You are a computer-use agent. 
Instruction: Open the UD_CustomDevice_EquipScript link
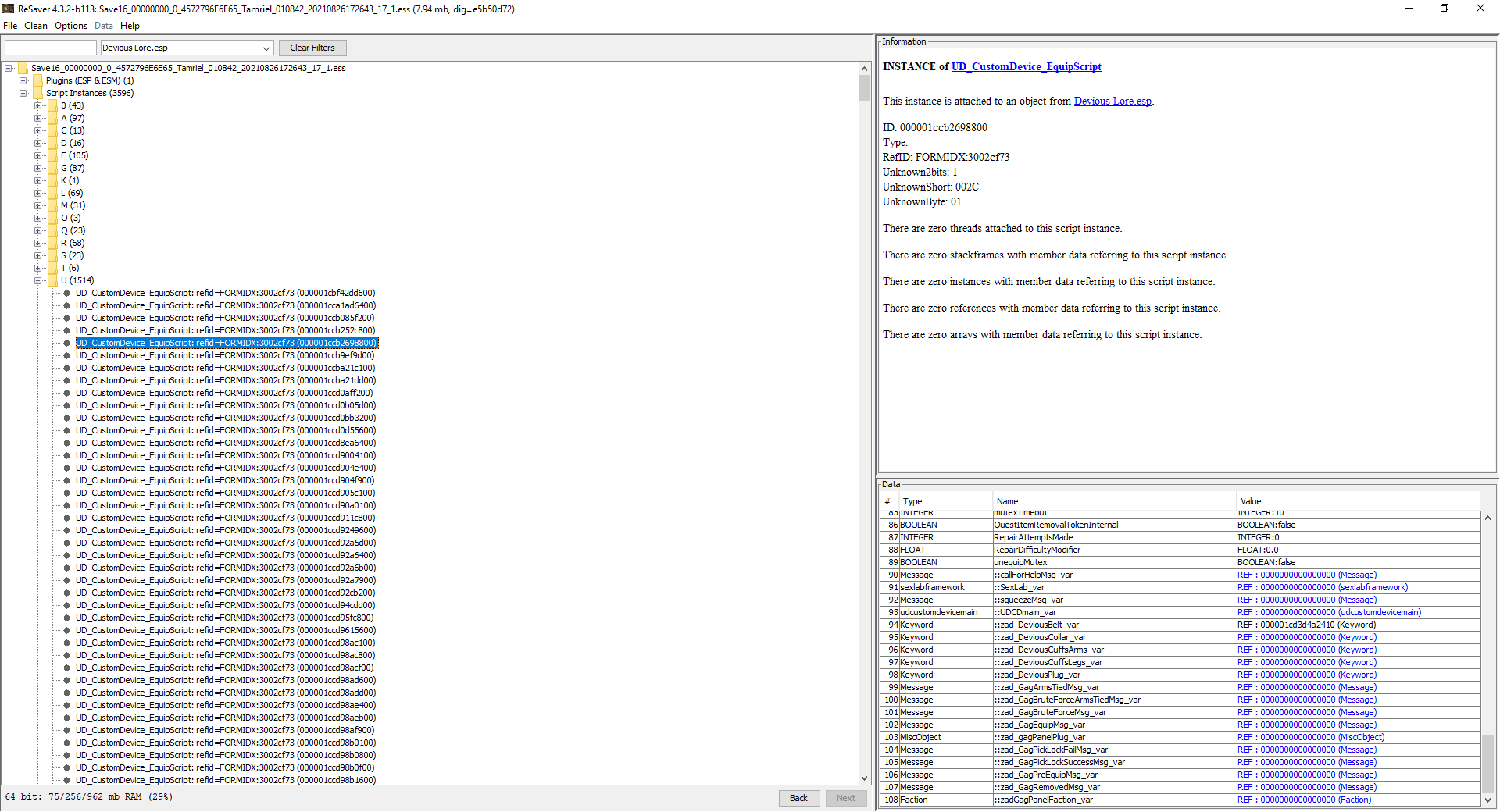[x=1027, y=67]
